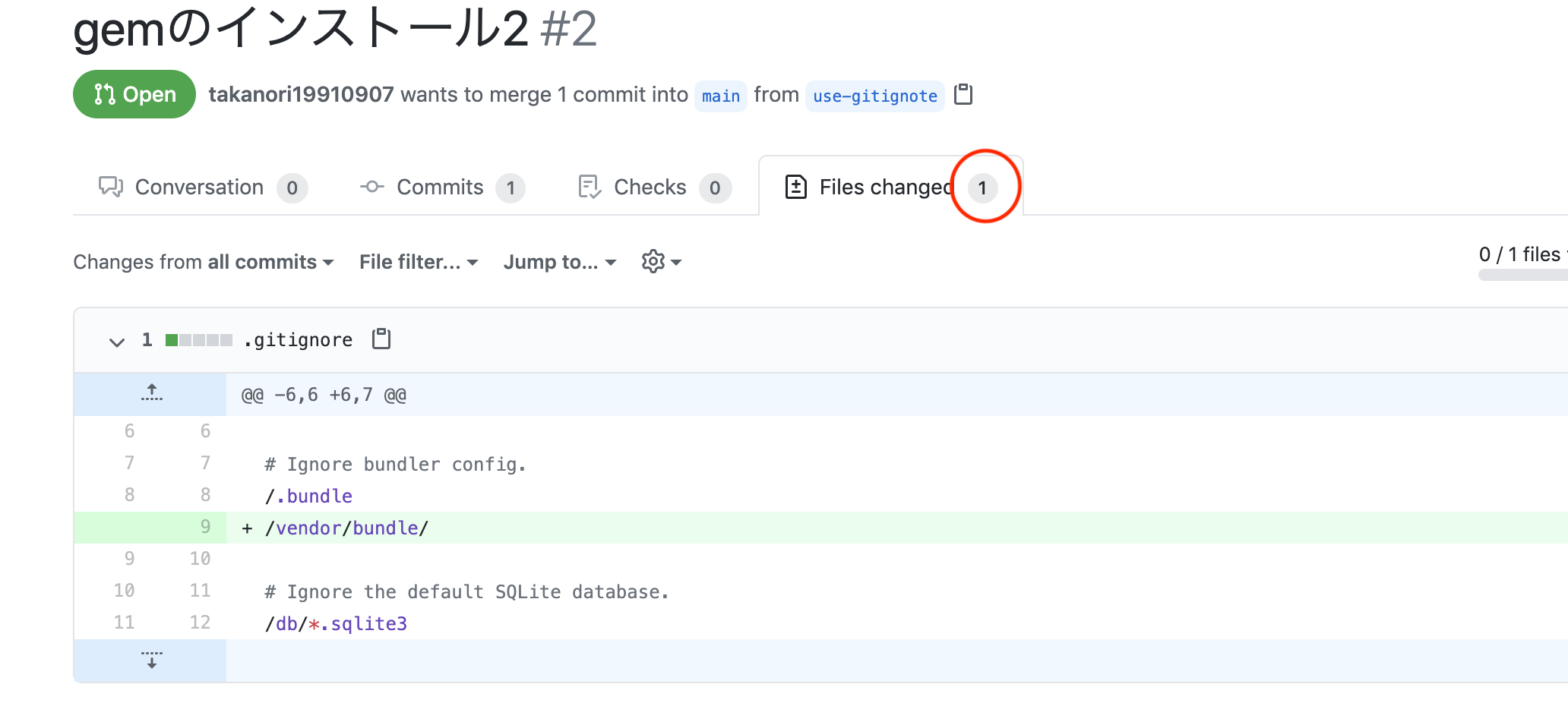Click the pull request title gemのインストール2

click(301, 29)
